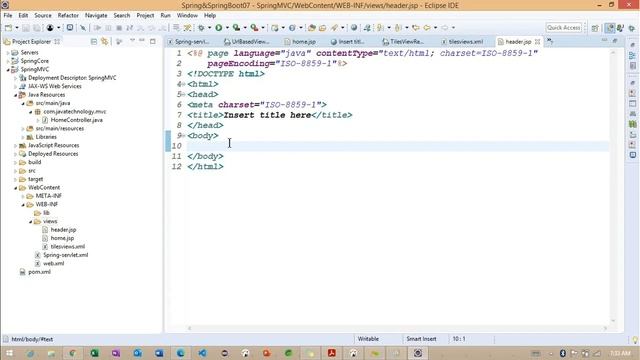Viewport: 640px width, 360px height.
Task: Click the External Tools run icon
Action: point(254,28)
